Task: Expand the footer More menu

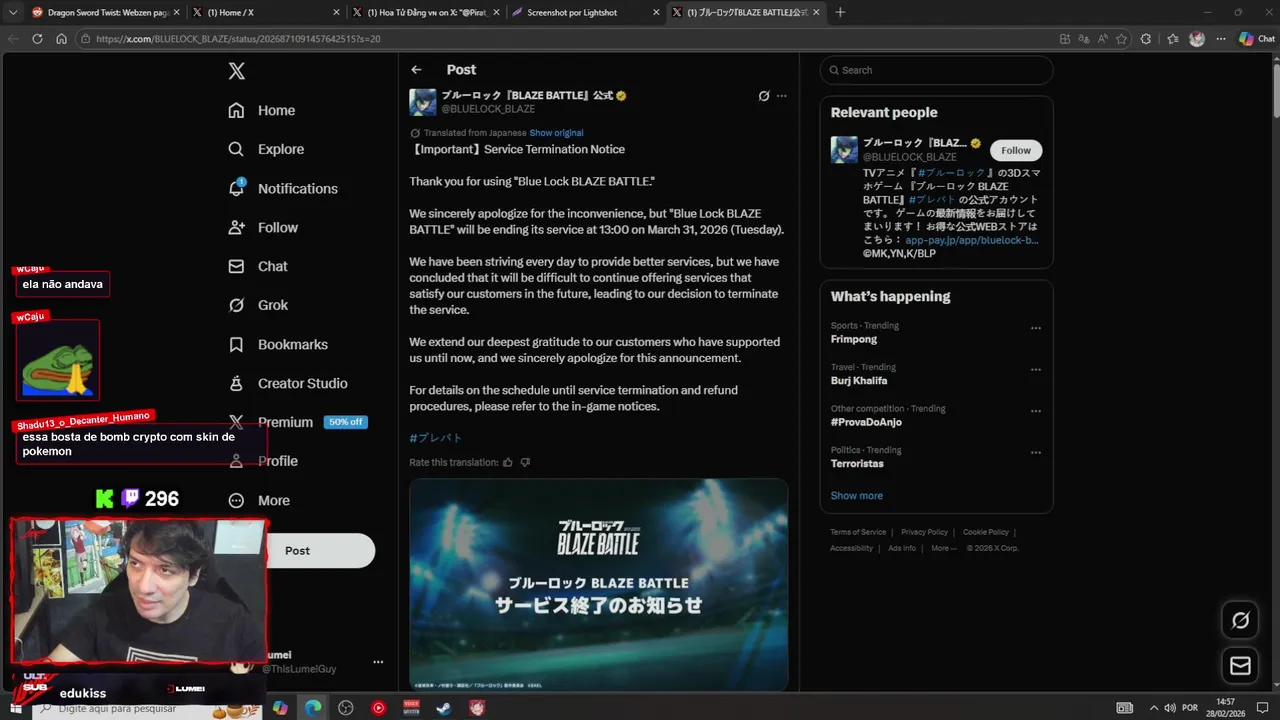Action: (944, 548)
